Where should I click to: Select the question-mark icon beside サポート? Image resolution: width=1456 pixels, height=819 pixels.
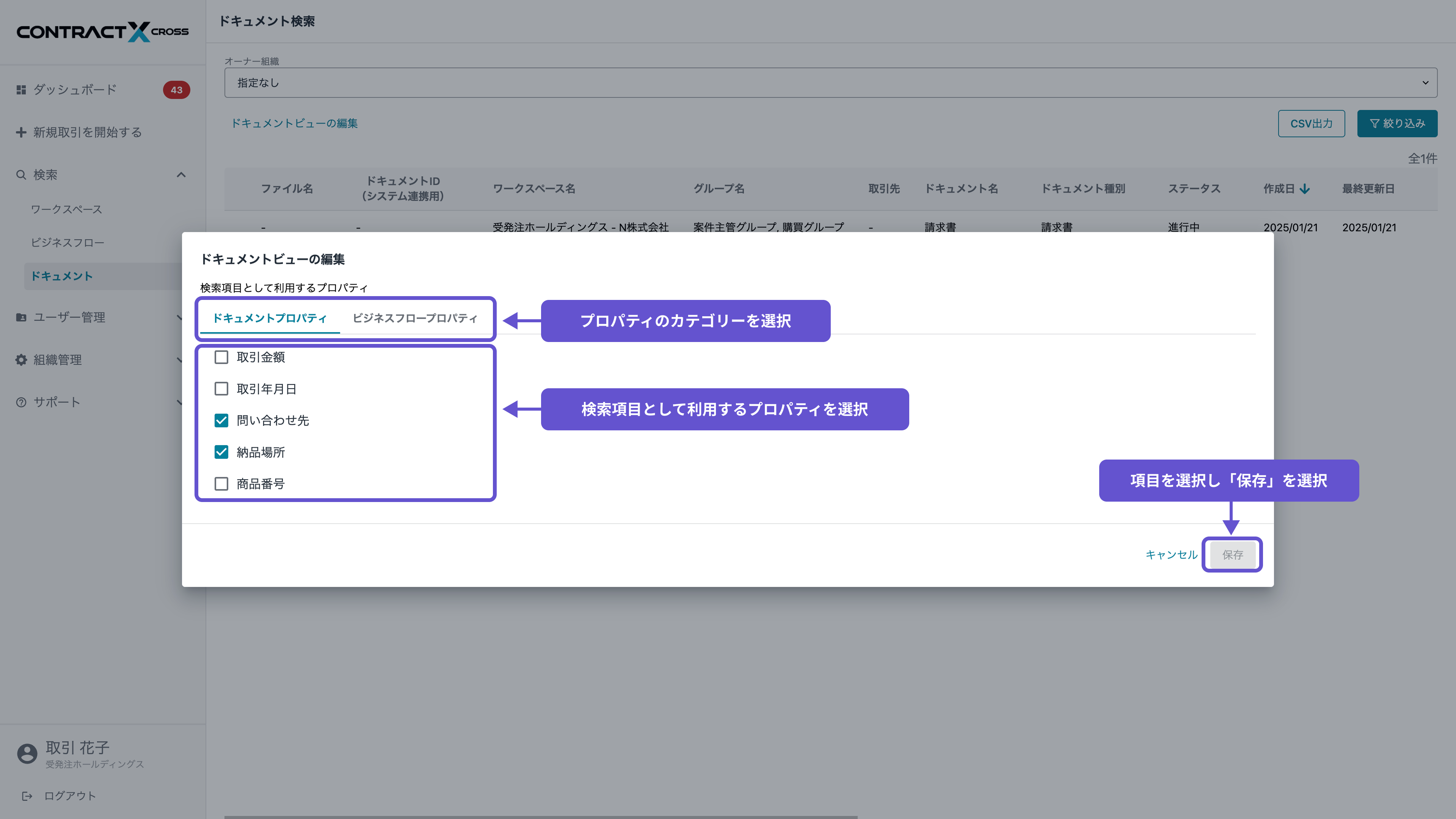pos(20,402)
